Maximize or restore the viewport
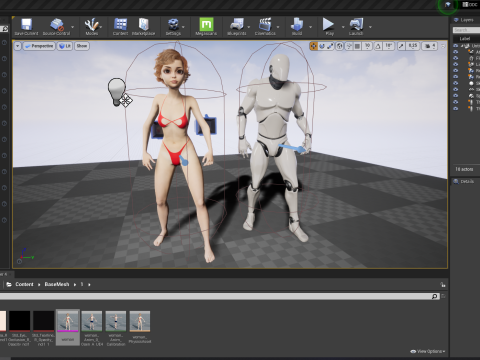Screen dimensions: 480x360 [443, 46]
